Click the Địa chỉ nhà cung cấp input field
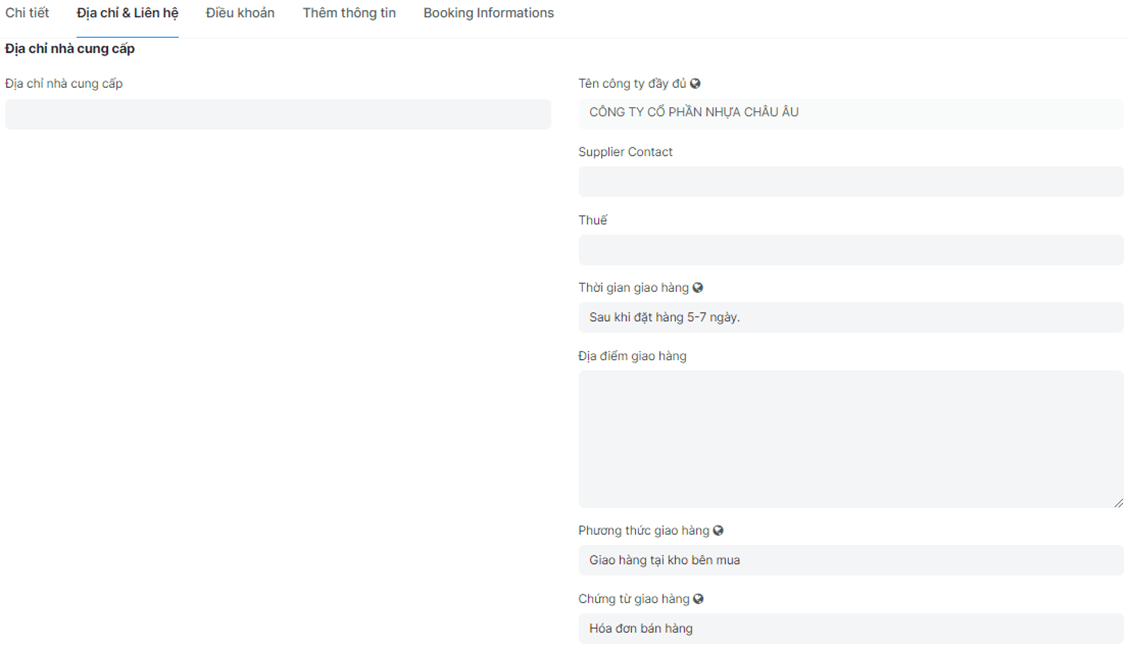Image resolution: width=1128 pixels, height=649 pixels. point(277,114)
